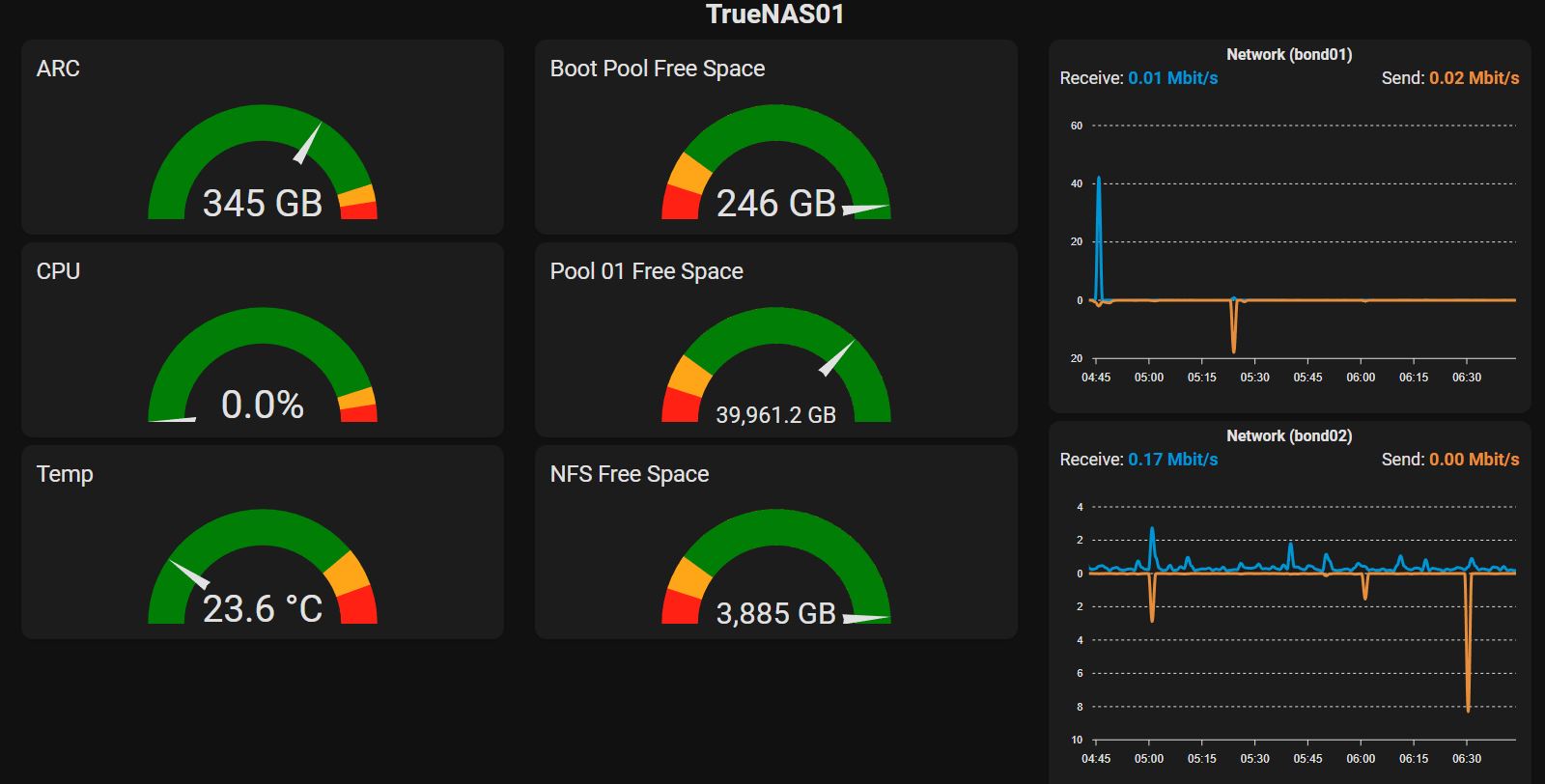Click the orange zone of the CPU gauge
1545x784 pixels.
pos(357,397)
